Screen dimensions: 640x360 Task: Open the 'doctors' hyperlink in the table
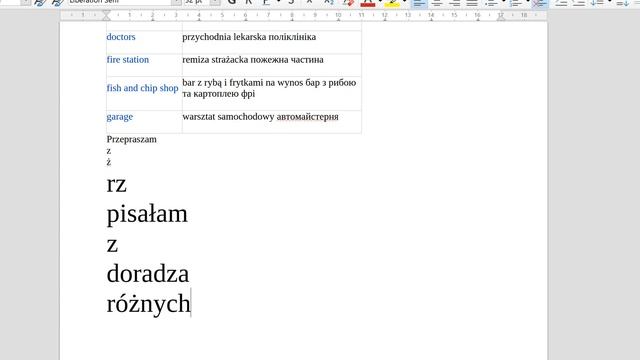click(x=121, y=37)
